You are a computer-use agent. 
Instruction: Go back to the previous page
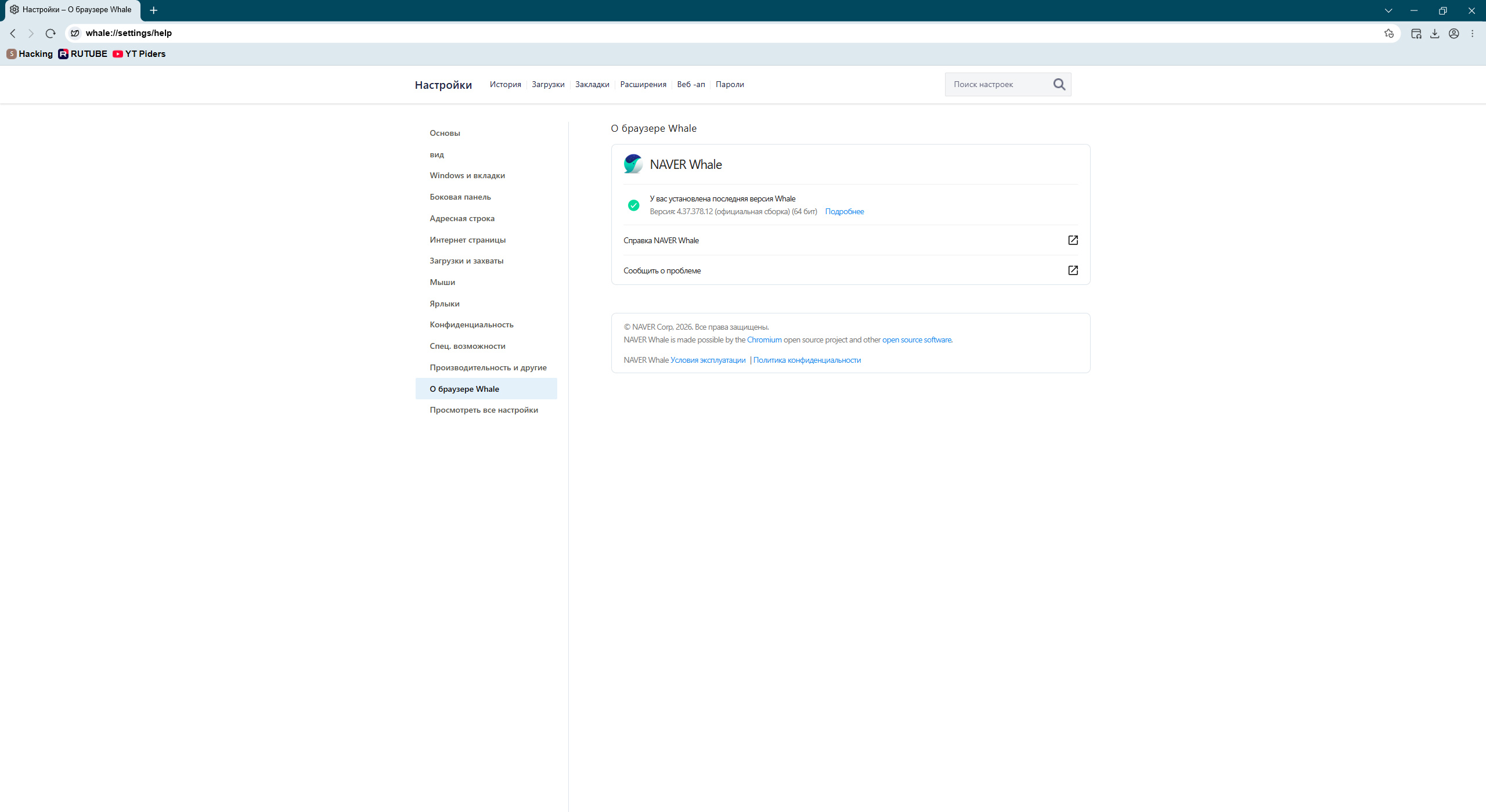click(x=13, y=33)
